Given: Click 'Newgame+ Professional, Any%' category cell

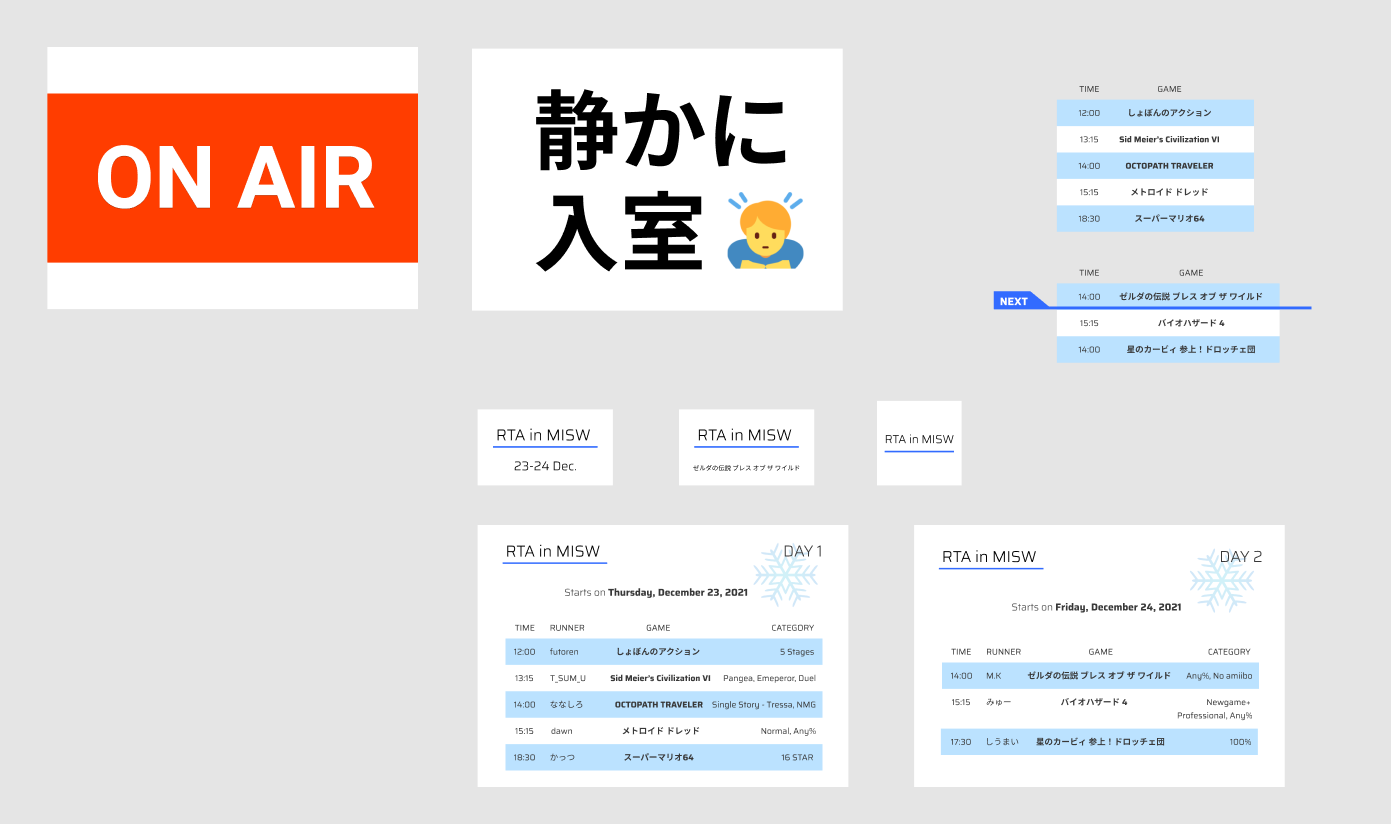Looking at the screenshot, I should point(1214,709).
